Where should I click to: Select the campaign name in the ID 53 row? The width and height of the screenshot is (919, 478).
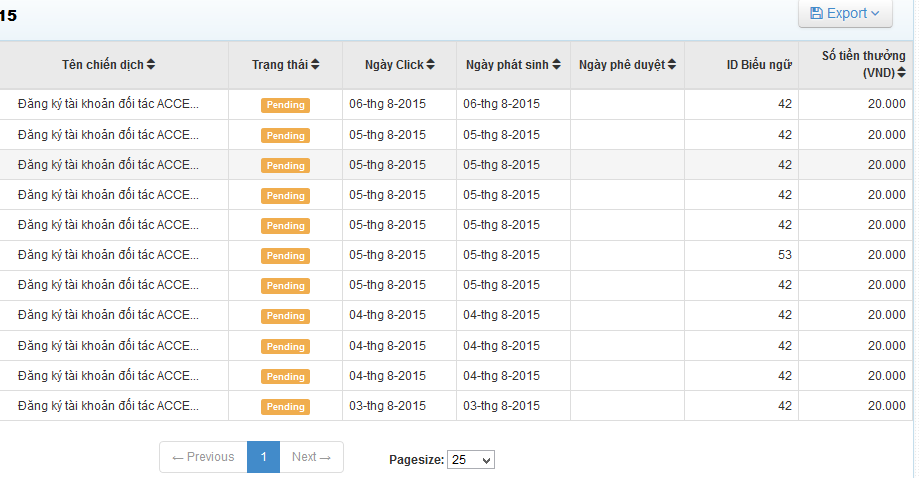(108, 255)
